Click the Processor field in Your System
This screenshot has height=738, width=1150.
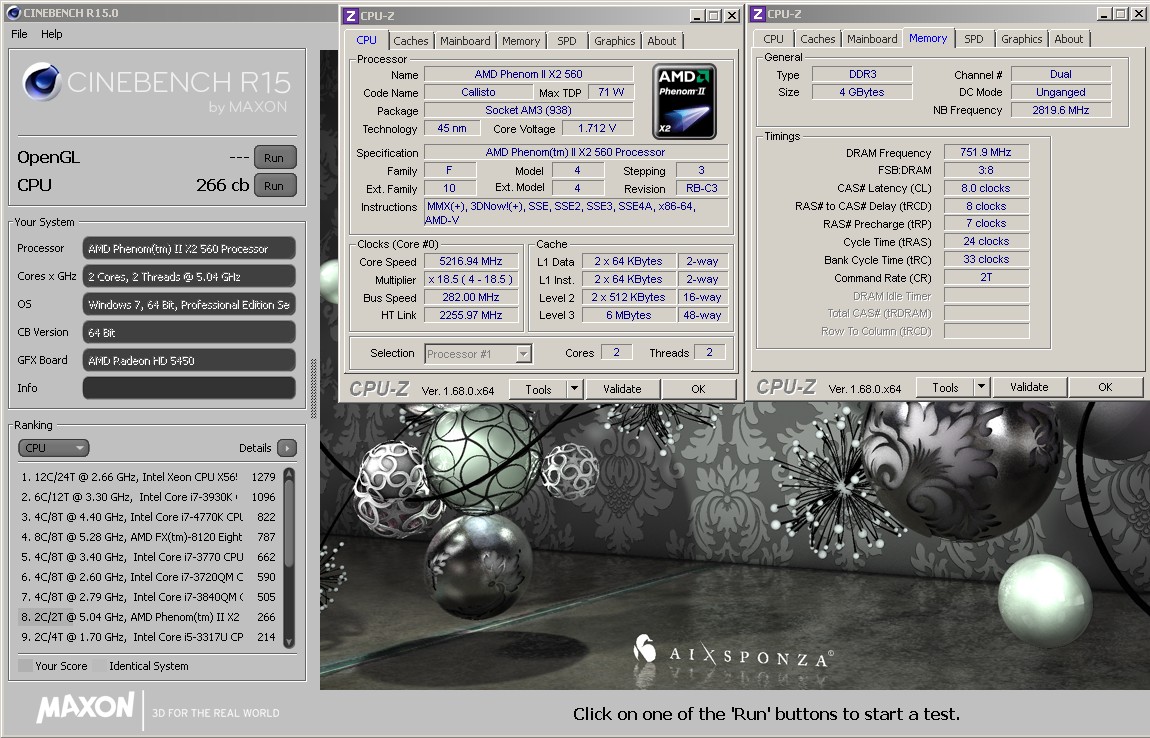coord(189,249)
